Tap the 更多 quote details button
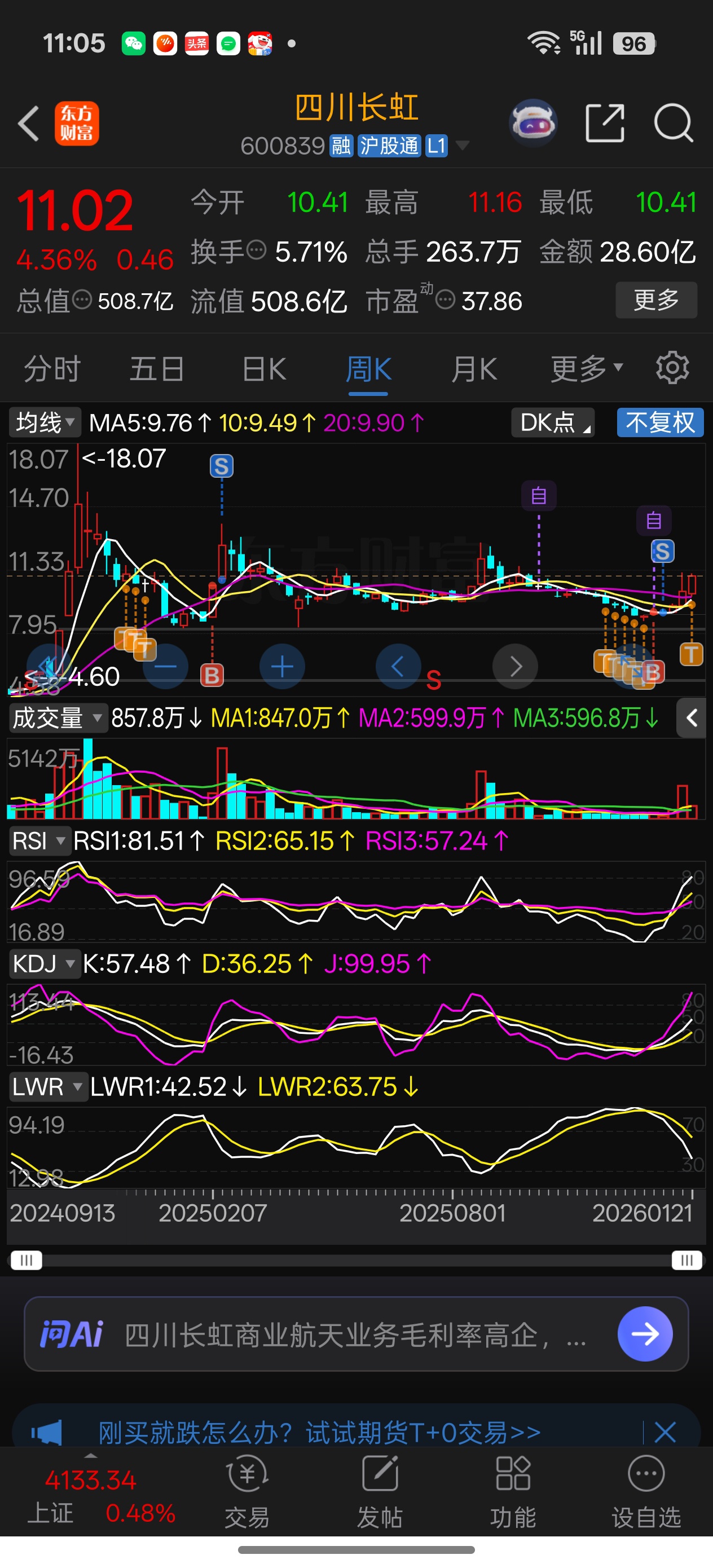Image resolution: width=713 pixels, height=1568 pixels. click(657, 299)
